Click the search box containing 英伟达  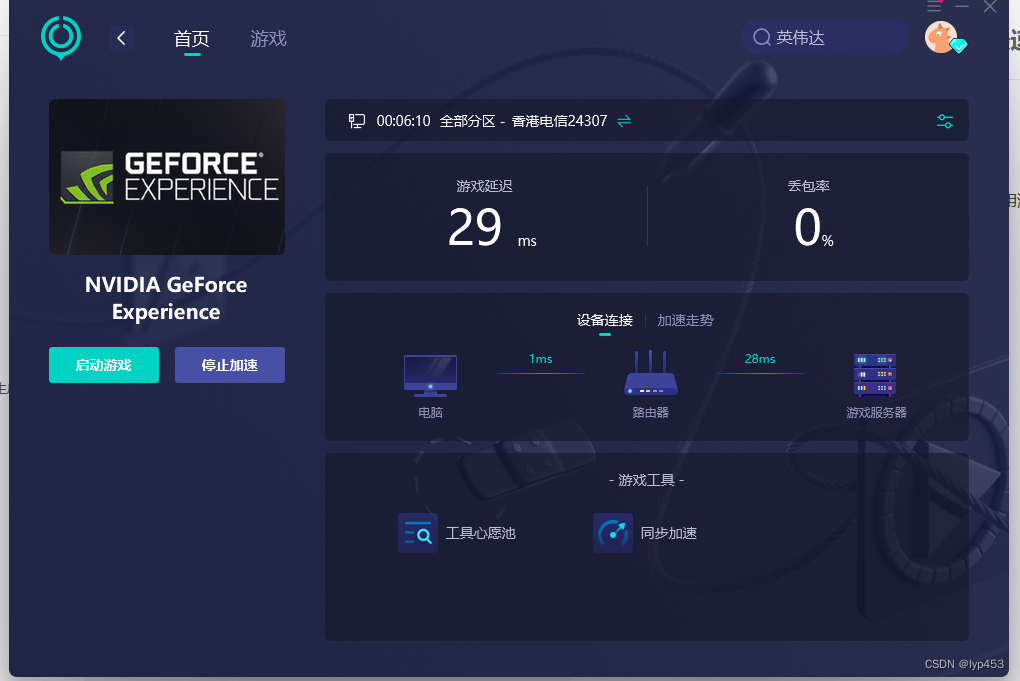click(824, 37)
